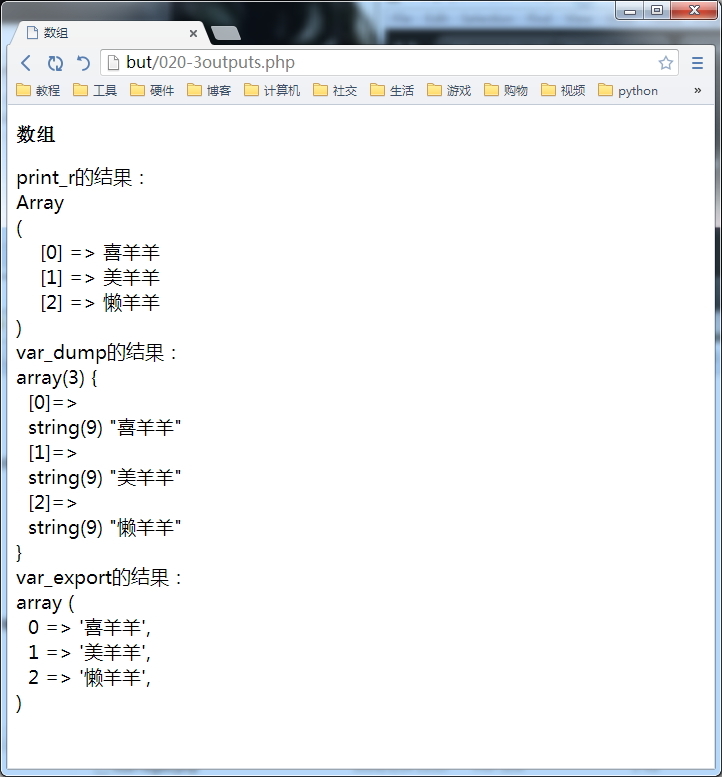Click the line "2 => '懒羊羊',"
The image size is (722, 777).
[89, 677]
